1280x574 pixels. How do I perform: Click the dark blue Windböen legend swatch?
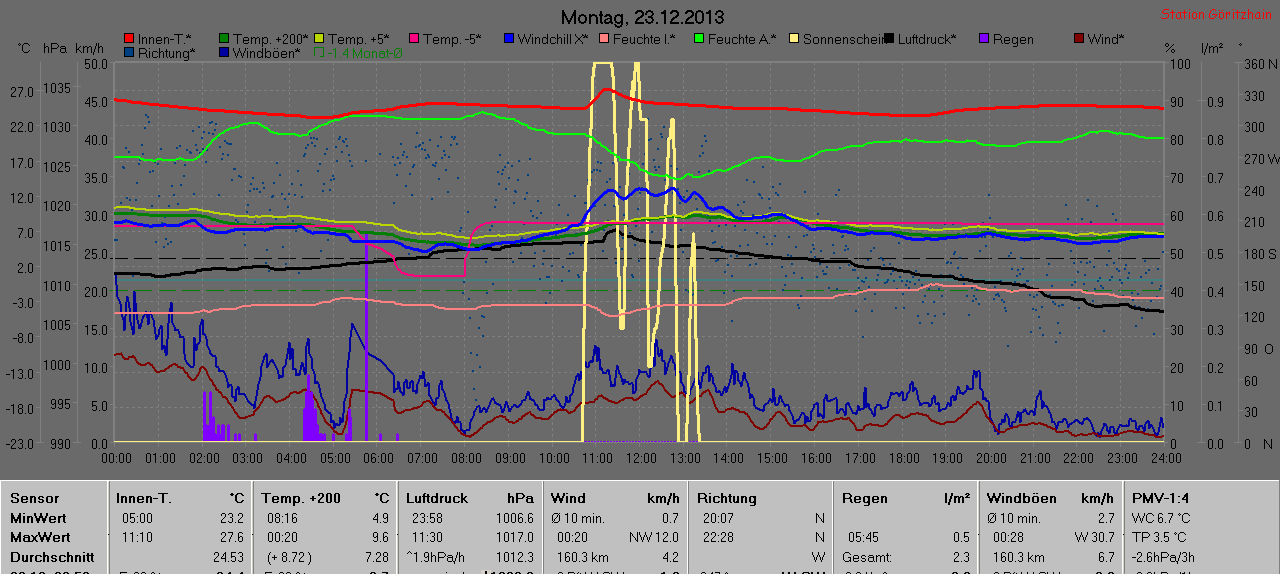tap(225, 53)
